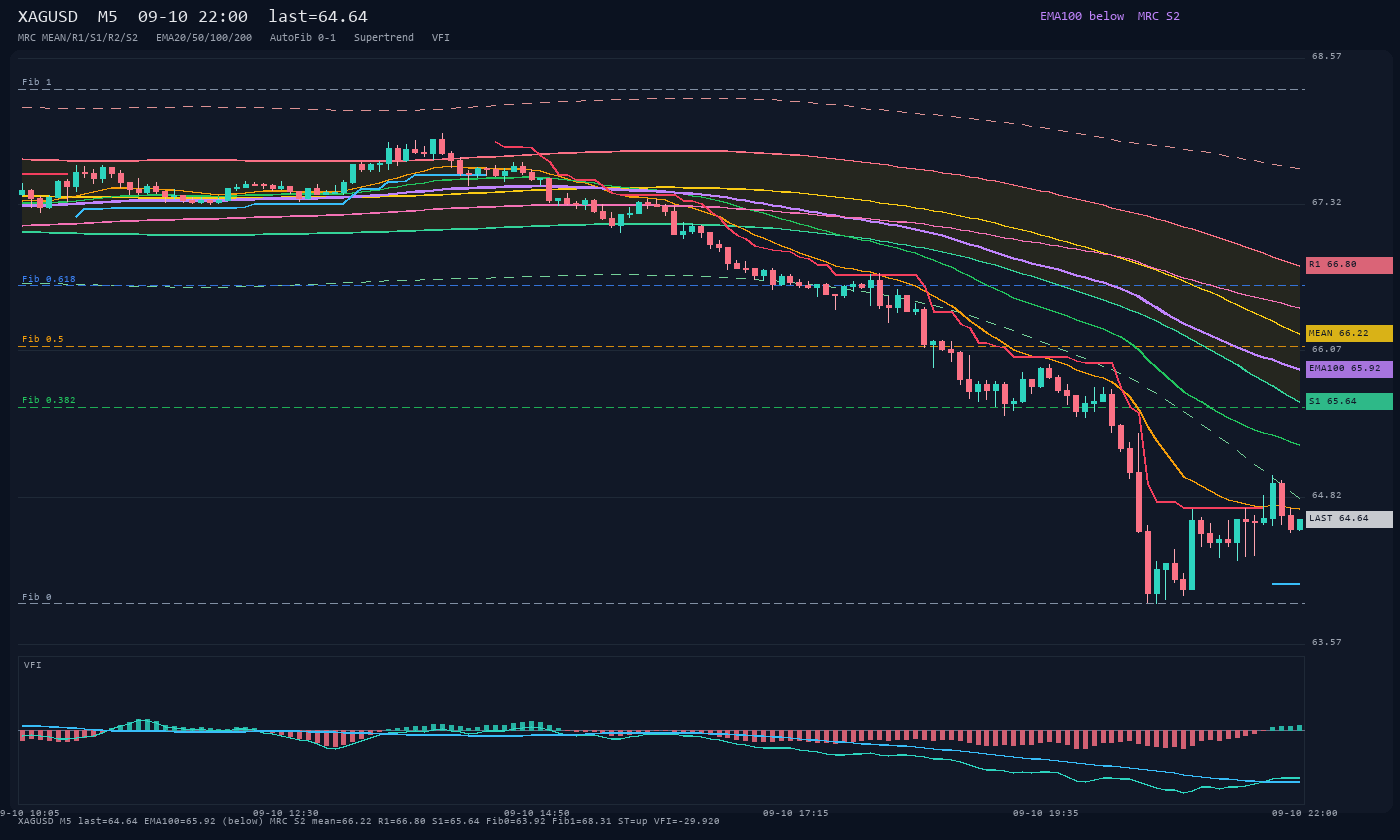Click the Supertrend legend entry

pyautogui.click(x=384, y=38)
